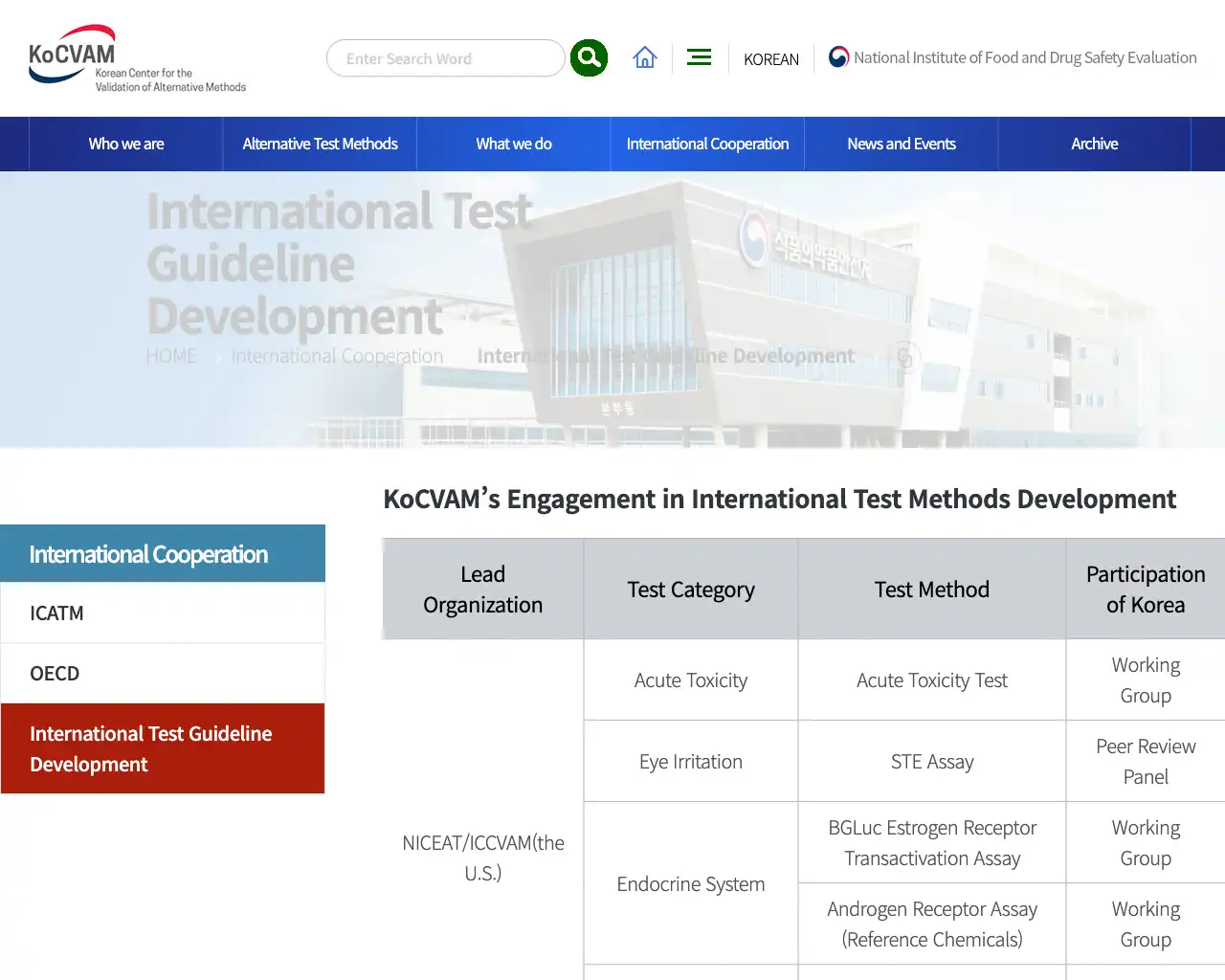Image resolution: width=1225 pixels, height=980 pixels.
Task: Select International Test Guideline Development sidebar item
Action: [x=163, y=748]
